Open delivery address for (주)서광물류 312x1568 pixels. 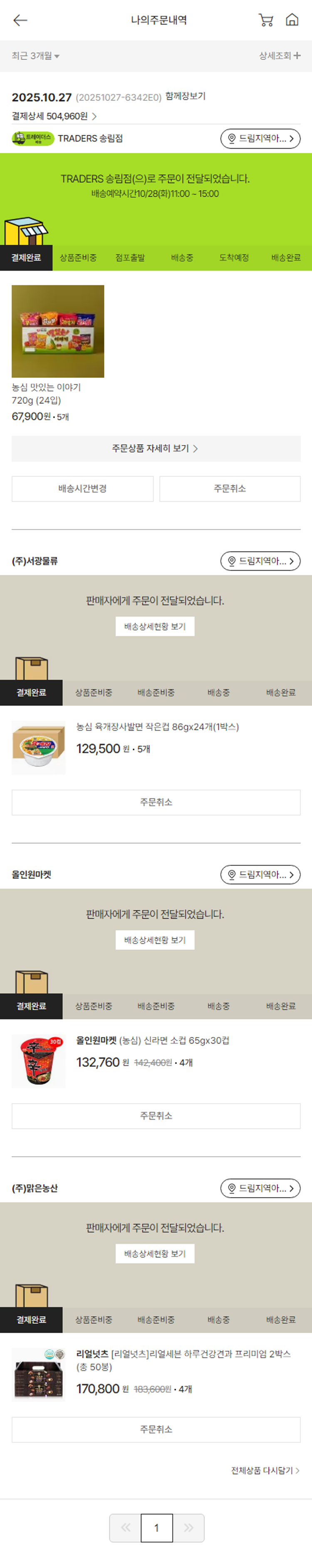pos(260,561)
